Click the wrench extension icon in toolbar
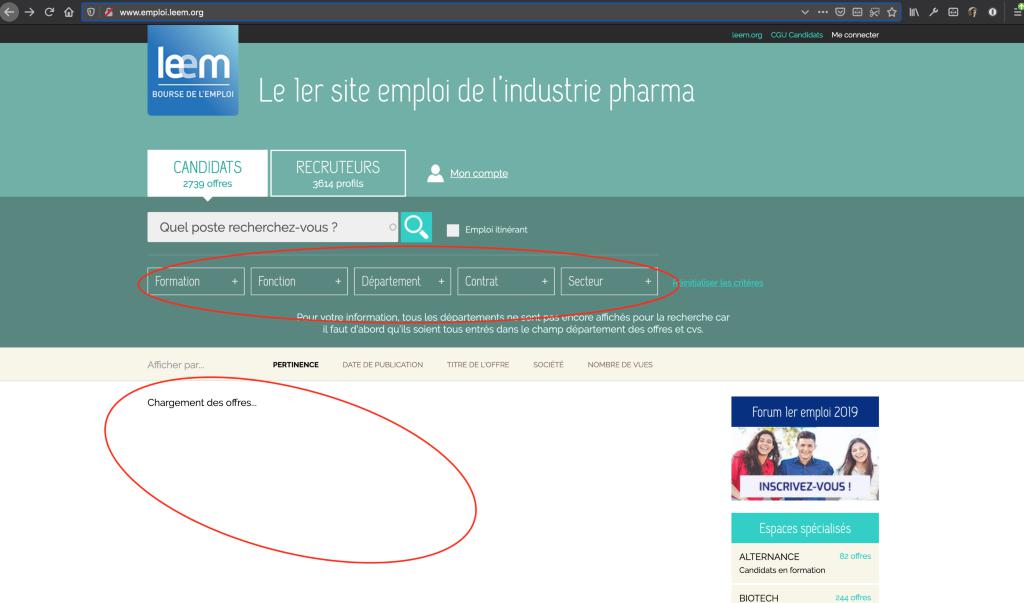 tap(933, 12)
